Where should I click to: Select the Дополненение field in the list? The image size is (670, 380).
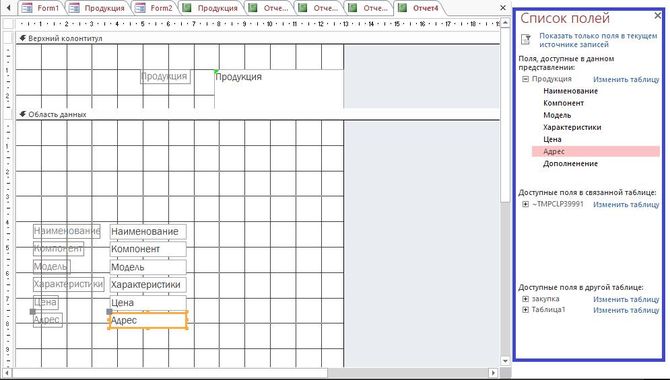[570, 164]
